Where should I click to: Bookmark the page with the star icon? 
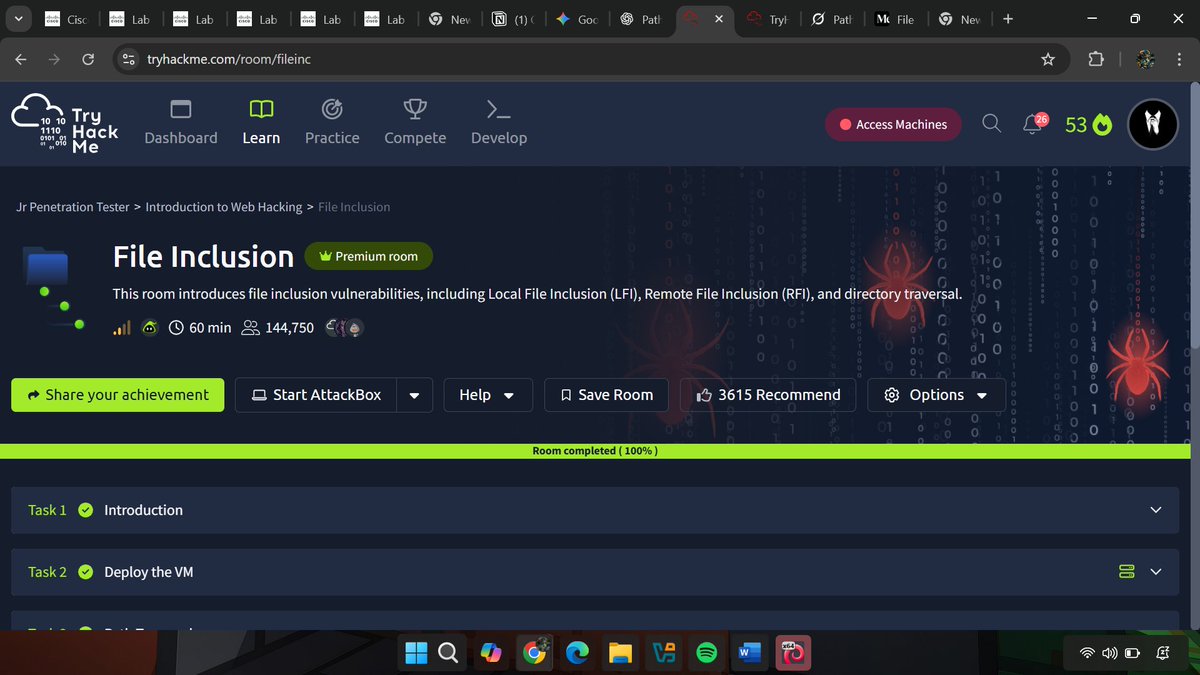click(x=1048, y=60)
